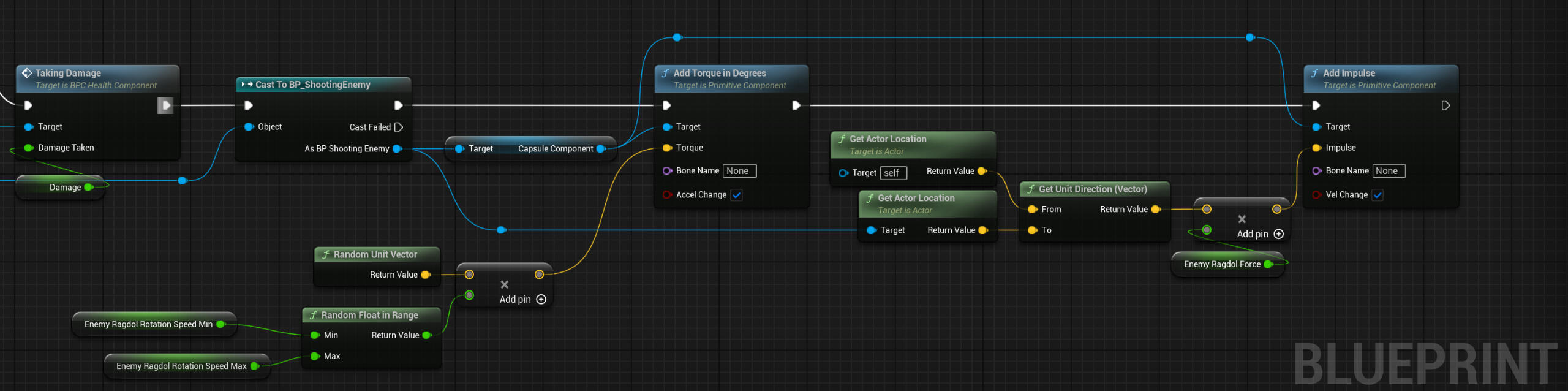Click the Add pin plus icon near Enemy Ragdol Force
This screenshot has height=391, width=1568.
(x=1278, y=234)
